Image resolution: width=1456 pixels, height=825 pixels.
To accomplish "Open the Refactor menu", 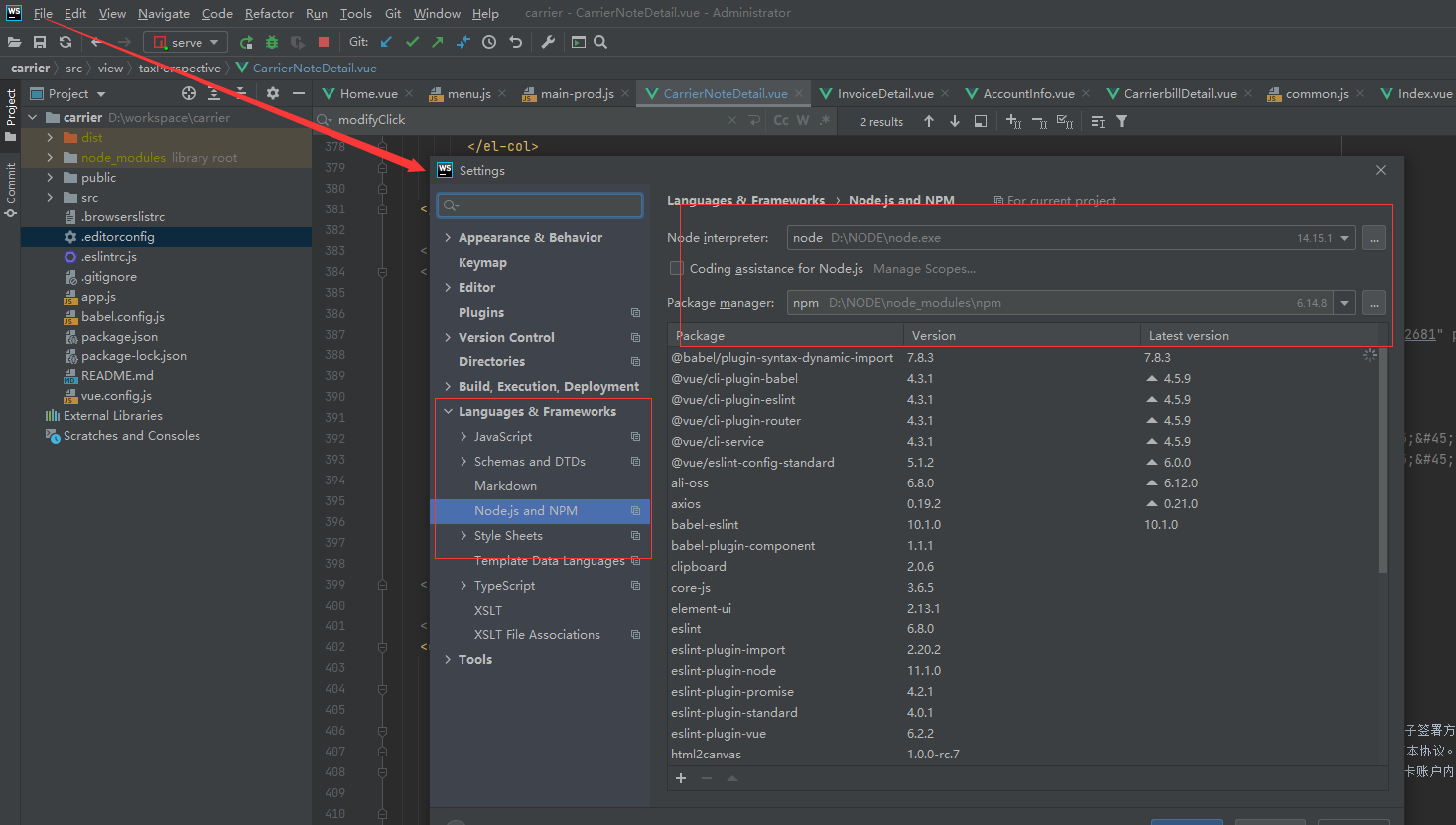I will point(269,13).
